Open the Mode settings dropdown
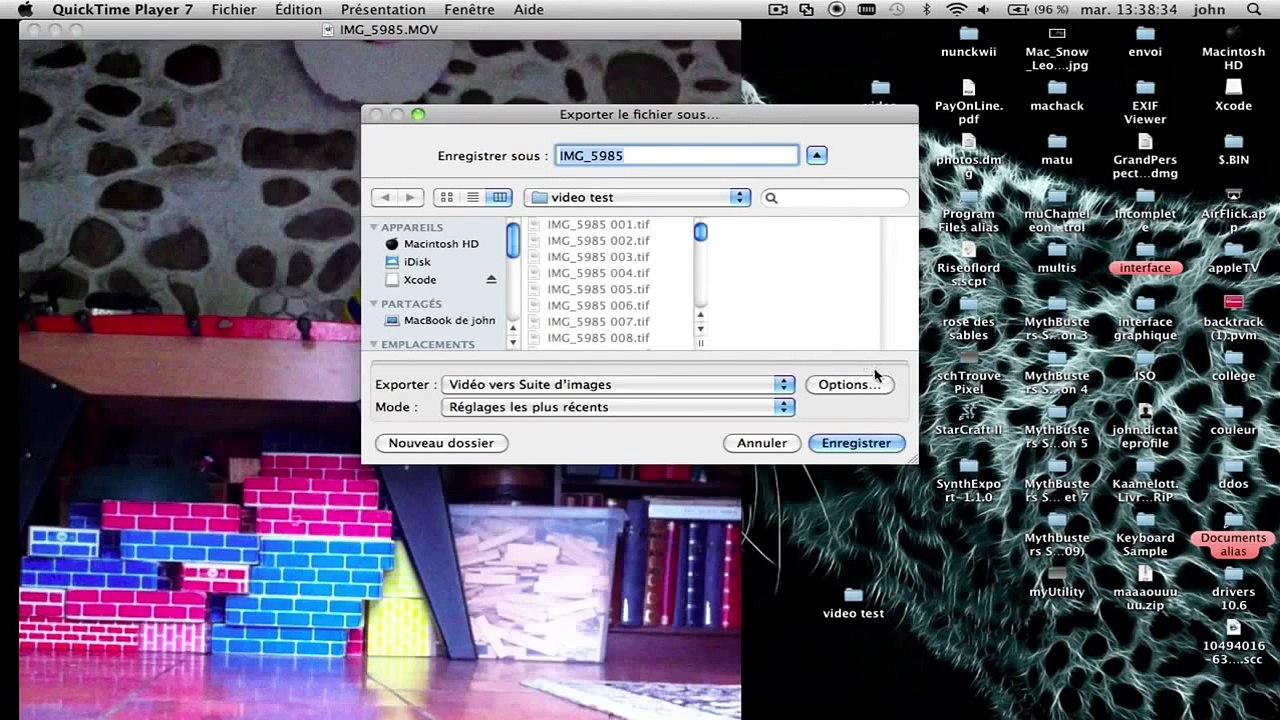1280x720 pixels. pyautogui.click(x=619, y=408)
